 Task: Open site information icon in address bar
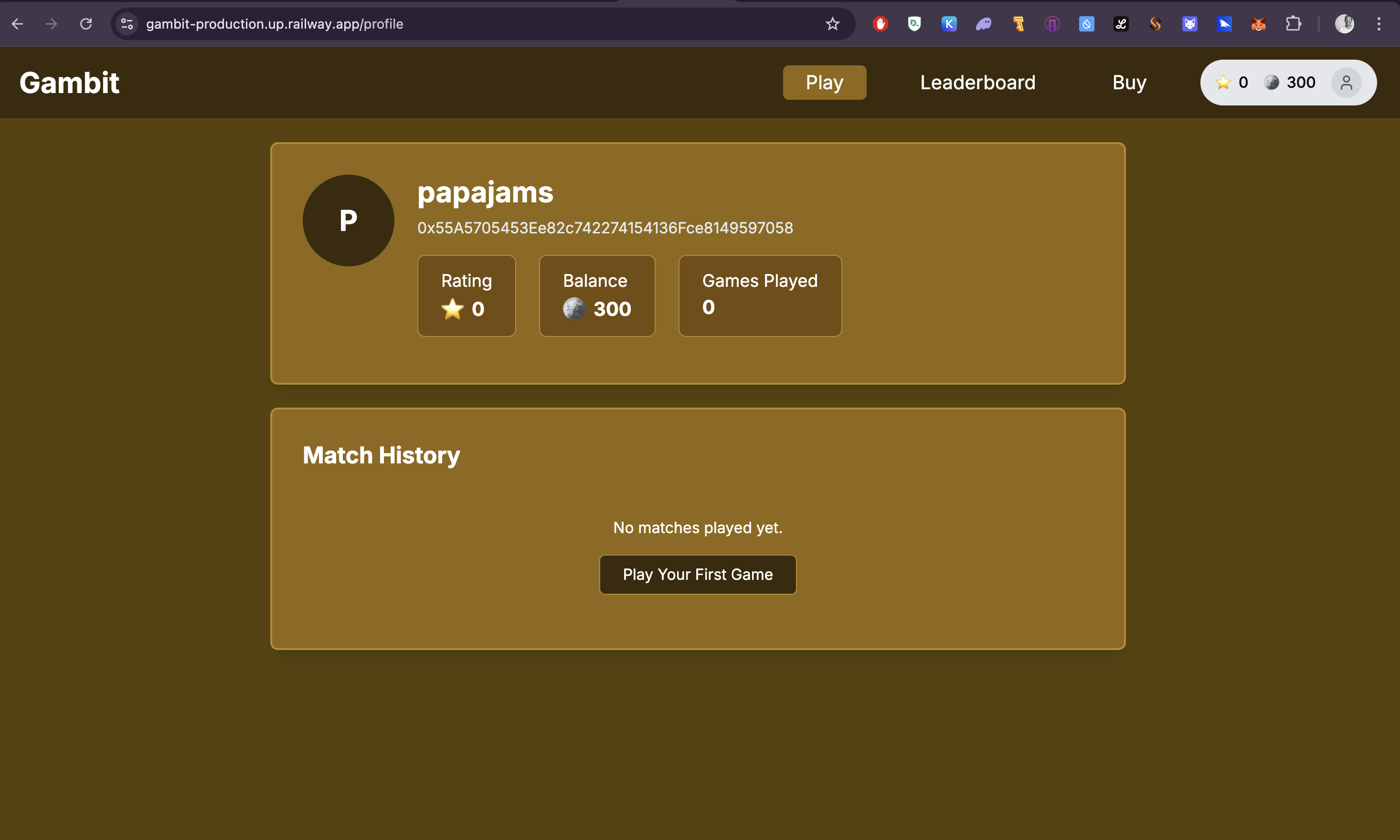coord(127,24)
